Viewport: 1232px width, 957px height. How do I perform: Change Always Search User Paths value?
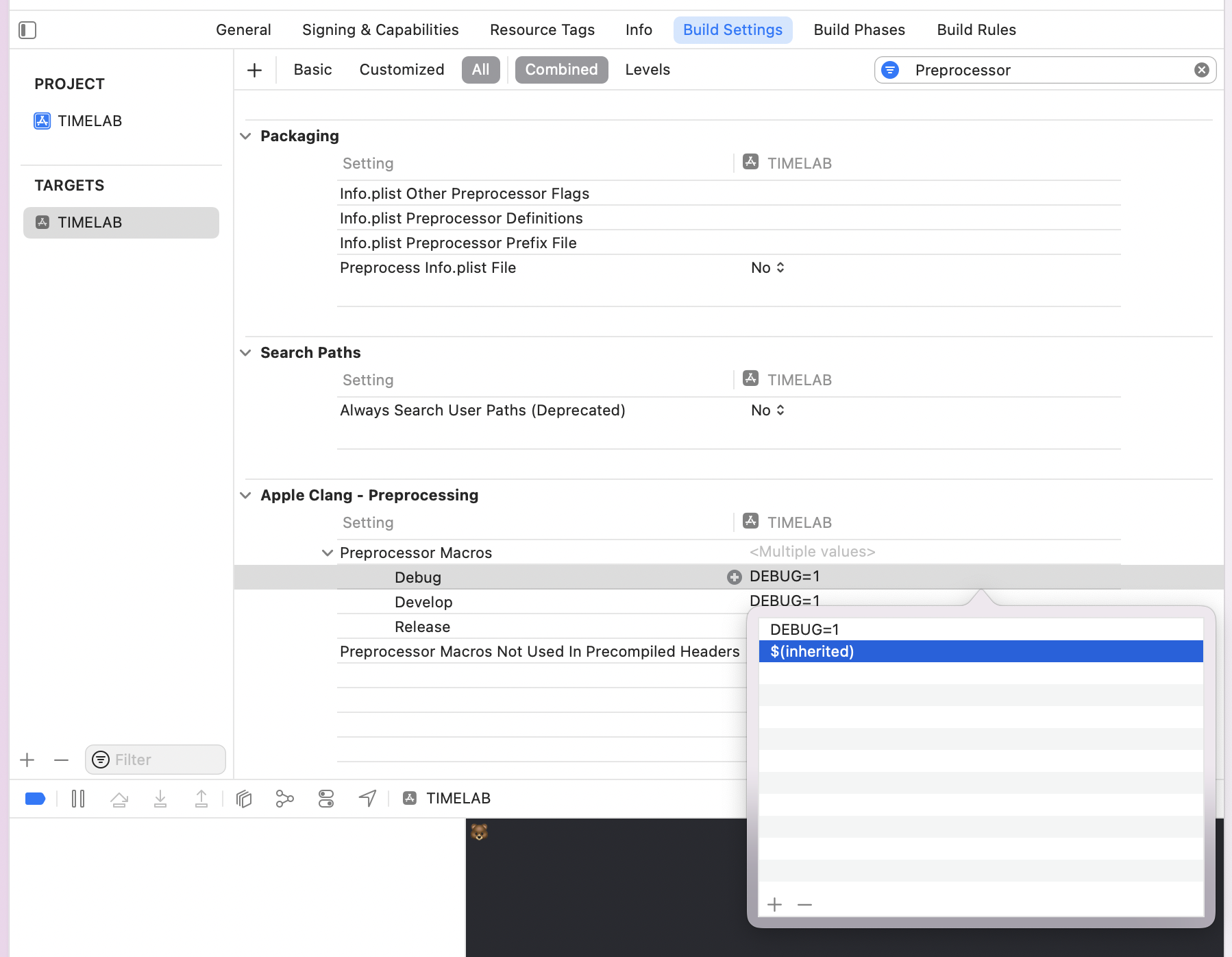[767, 411]
